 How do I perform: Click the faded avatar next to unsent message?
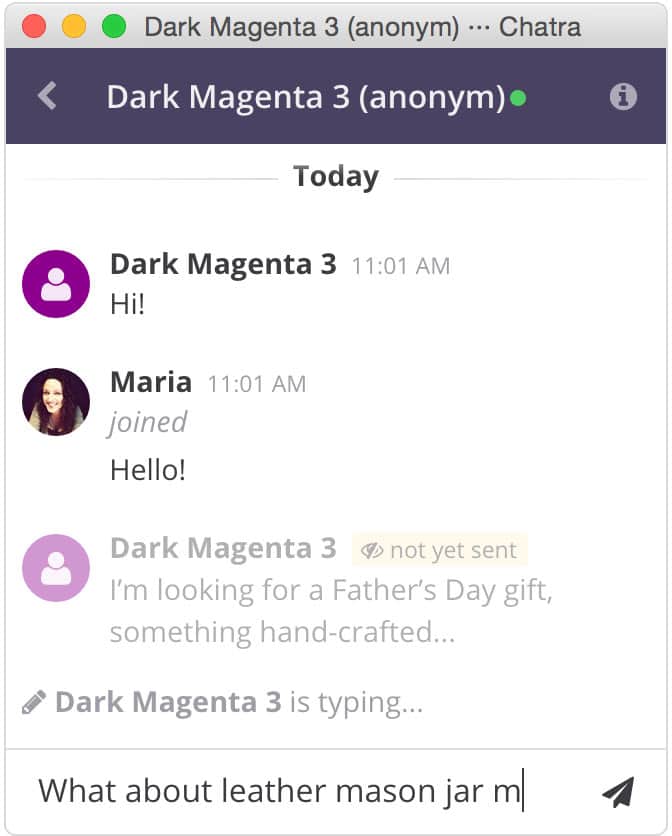[56, 568]
